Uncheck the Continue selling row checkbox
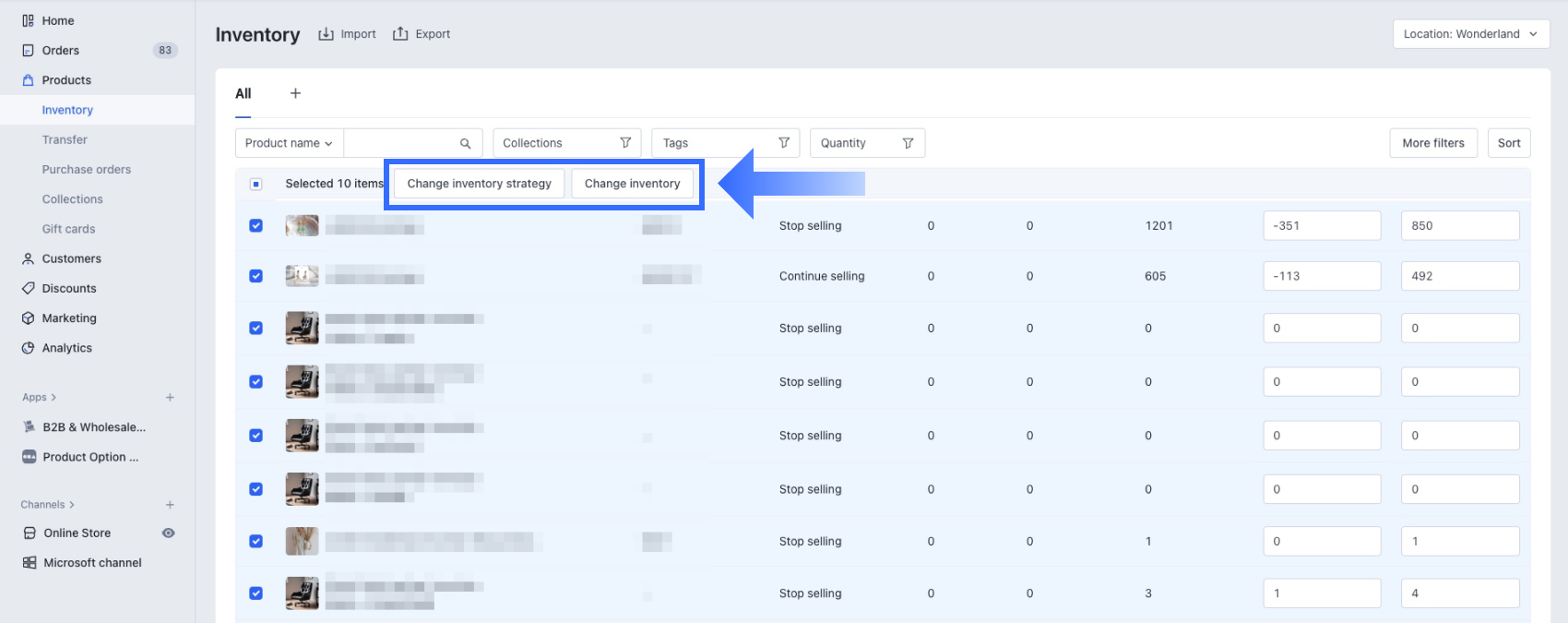This screenshot has height=623, width=1568. click(256, 276)
